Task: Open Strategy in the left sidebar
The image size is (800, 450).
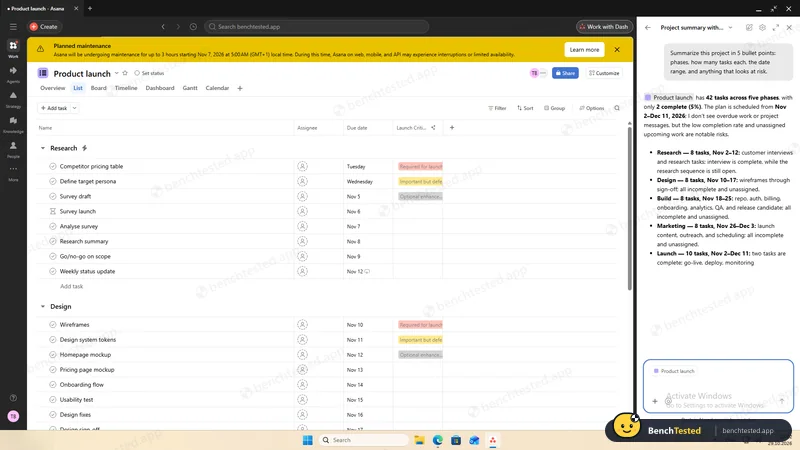Action: [13, 98]
